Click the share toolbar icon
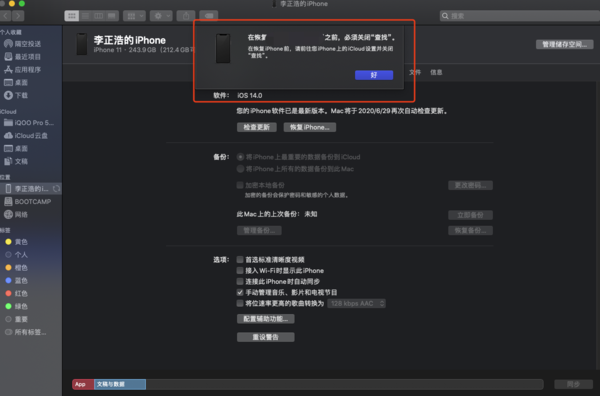The width and height of the screenshot is (600, 396). coord(186,16)
